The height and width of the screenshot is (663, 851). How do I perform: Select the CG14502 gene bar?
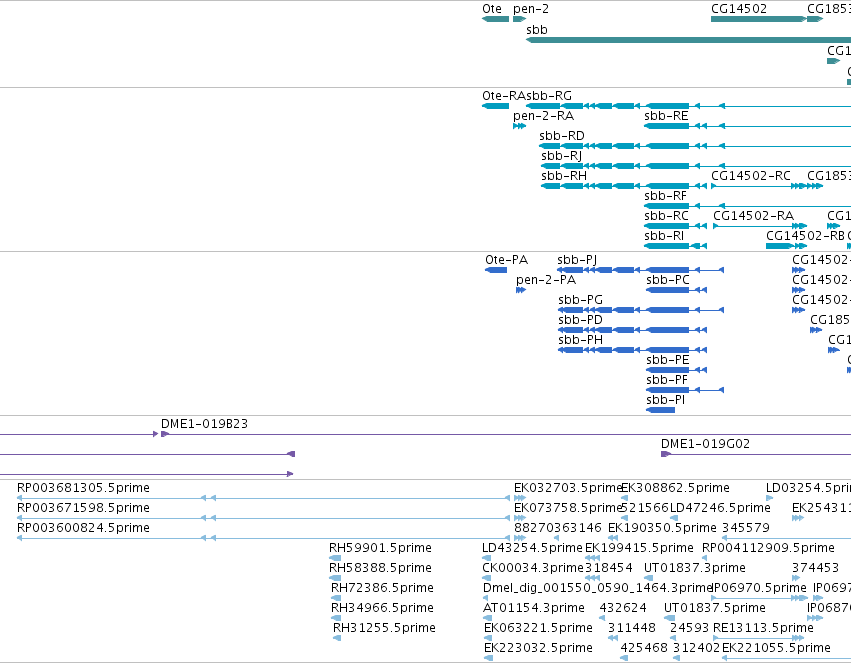pyautogui.click(x=759, y=19)
